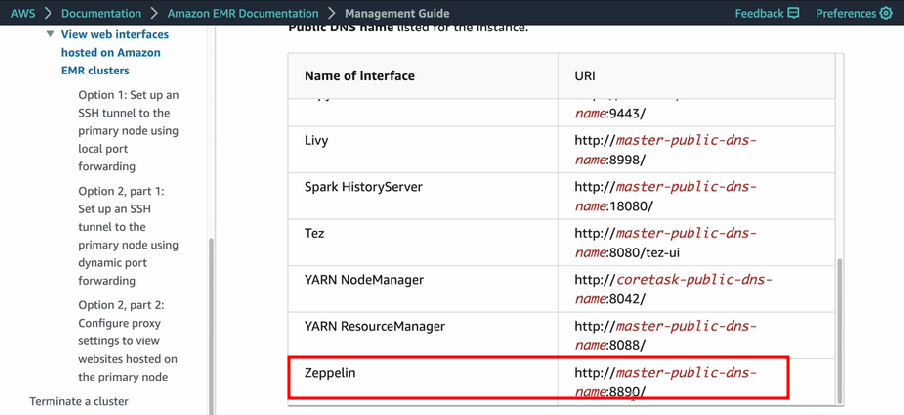Click the Tez URI ending in tez-ui

(665, 243)
